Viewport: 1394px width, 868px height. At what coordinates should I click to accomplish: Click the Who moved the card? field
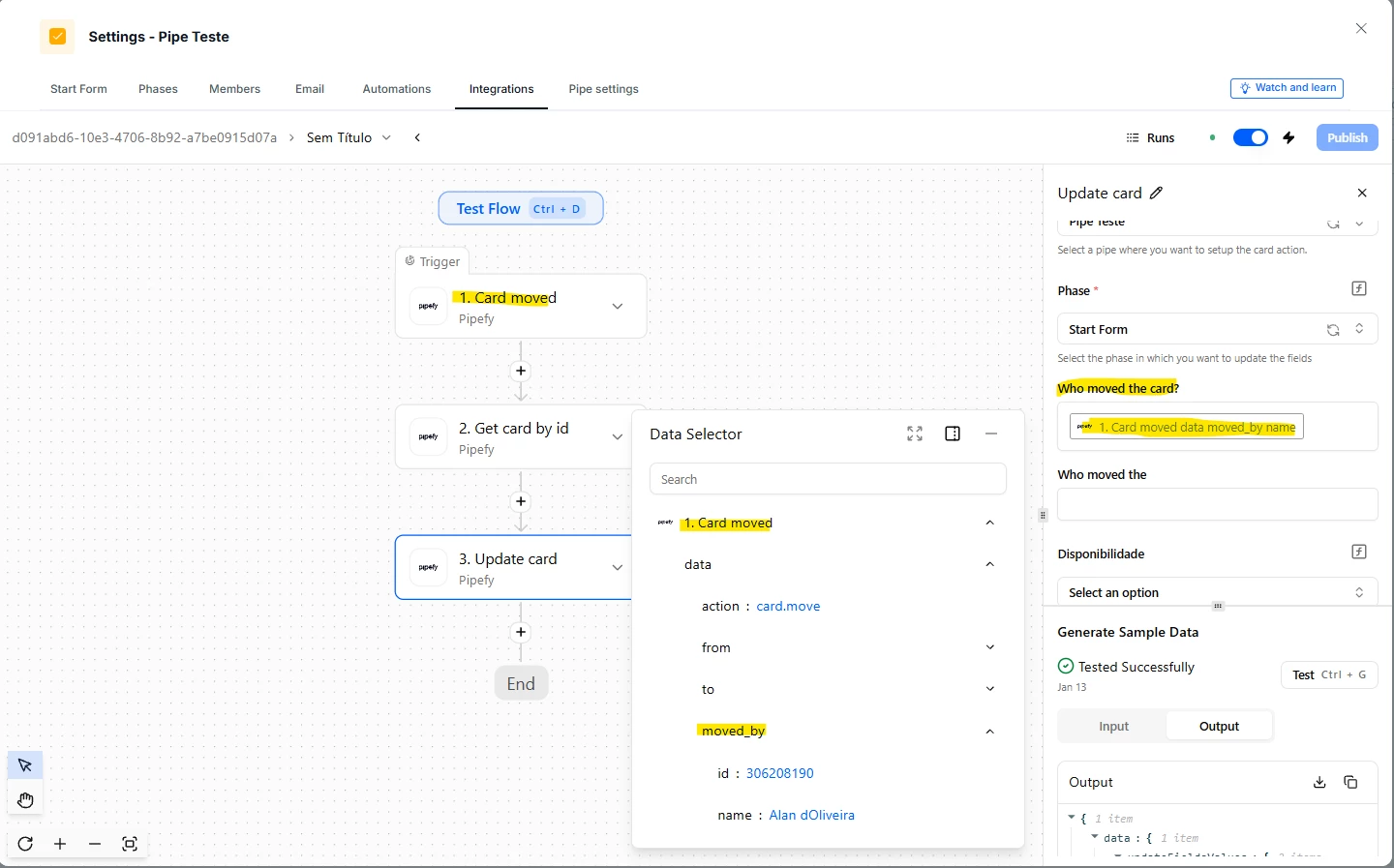coord(1217,426)
